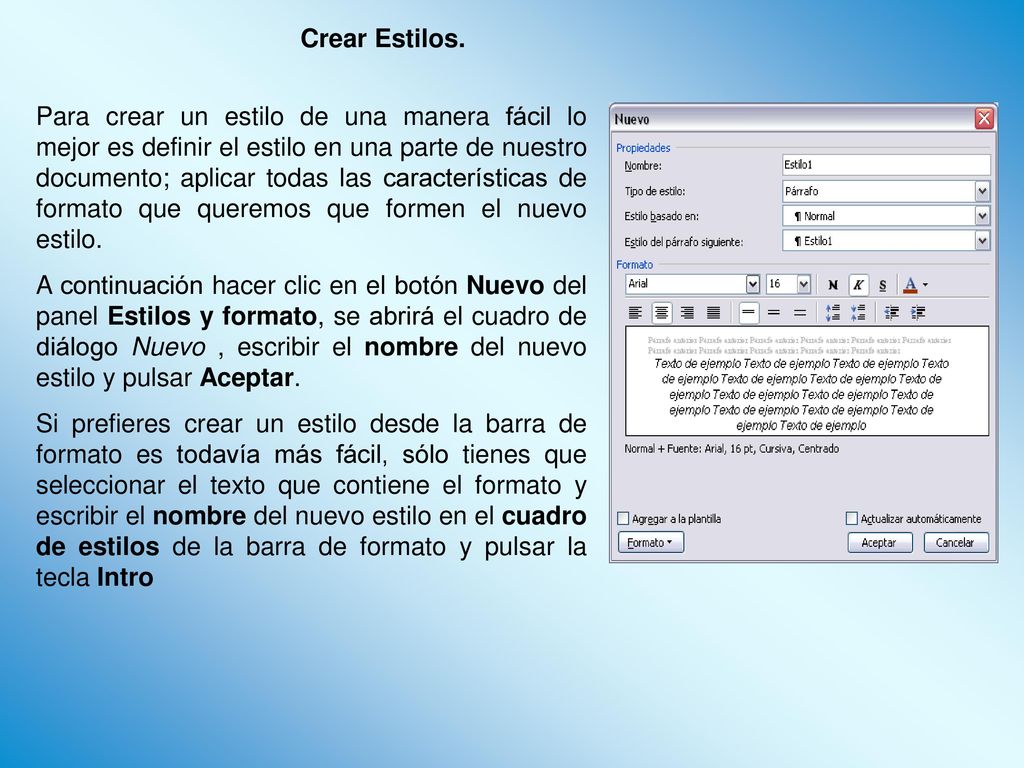The height and width of the screenshot is (768, 1024).
Task: Open the Tipo de estilo dropdown
Action: [x=982, y=191]
